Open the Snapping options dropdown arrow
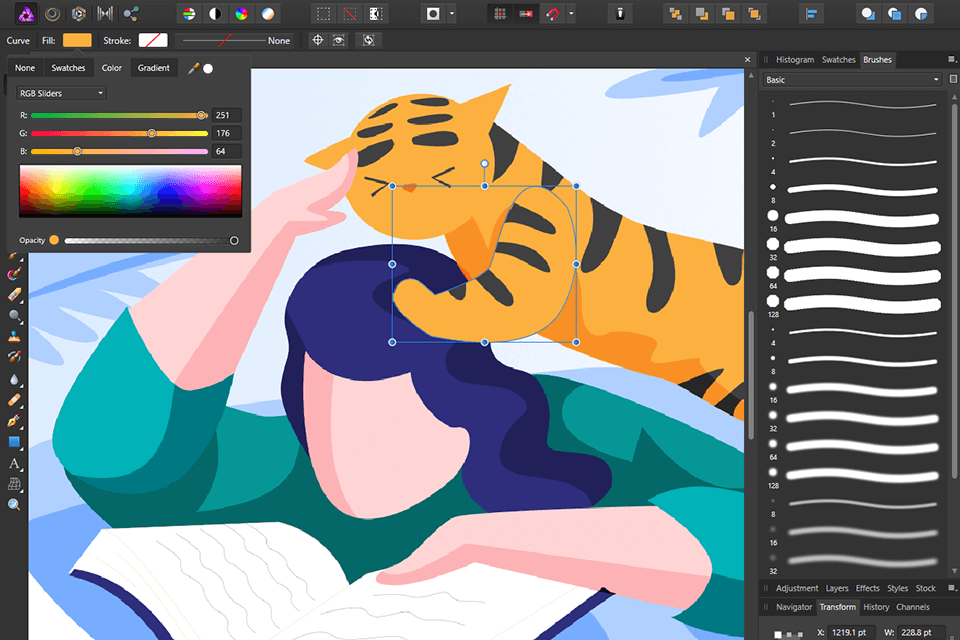Viewport: 960px width, 640px height. tap(571, 13)
